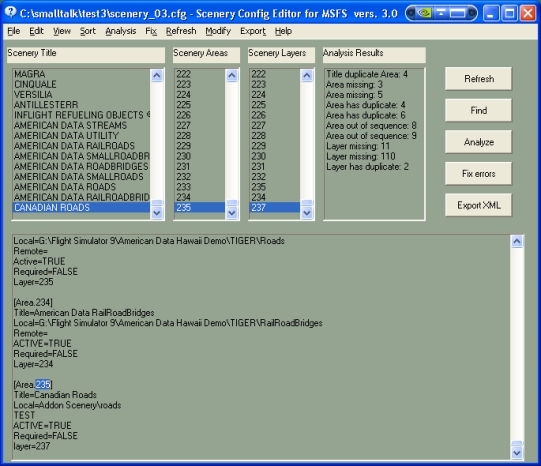Select 226 in Scenery Layers list

(275, 115)
